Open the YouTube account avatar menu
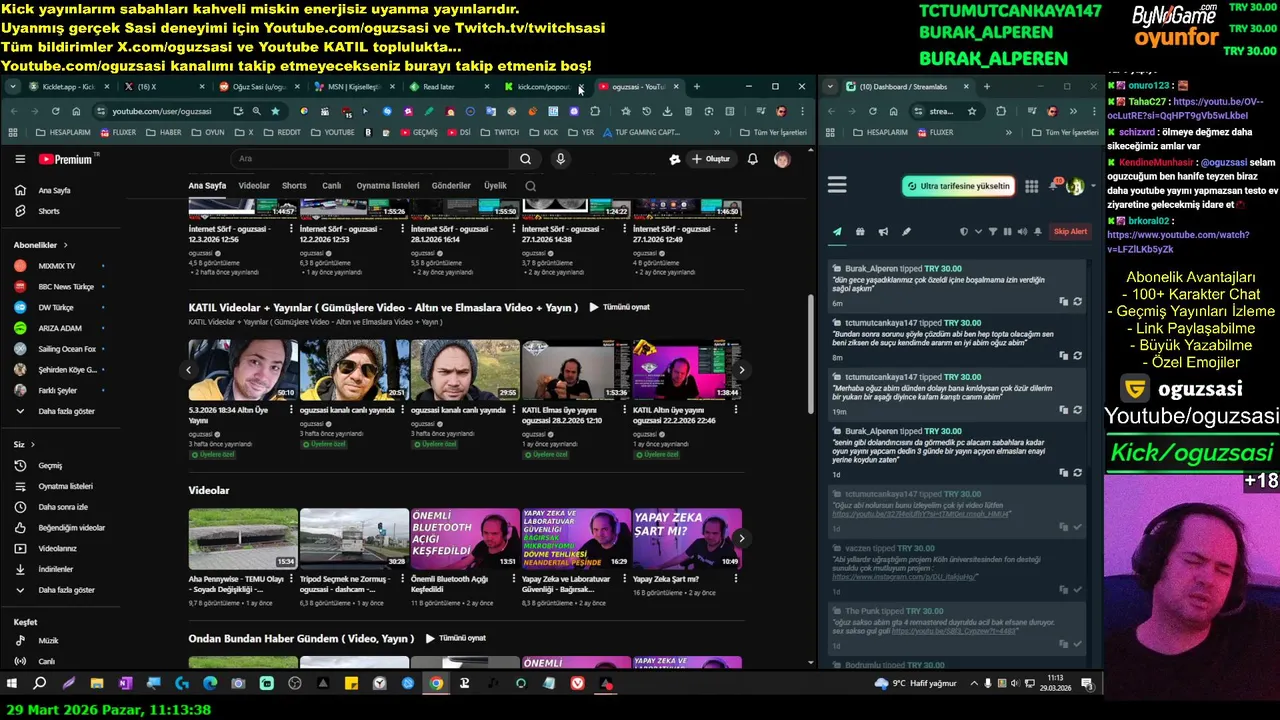This screenshot has width=1280, height=720. (x=782, y=159)
